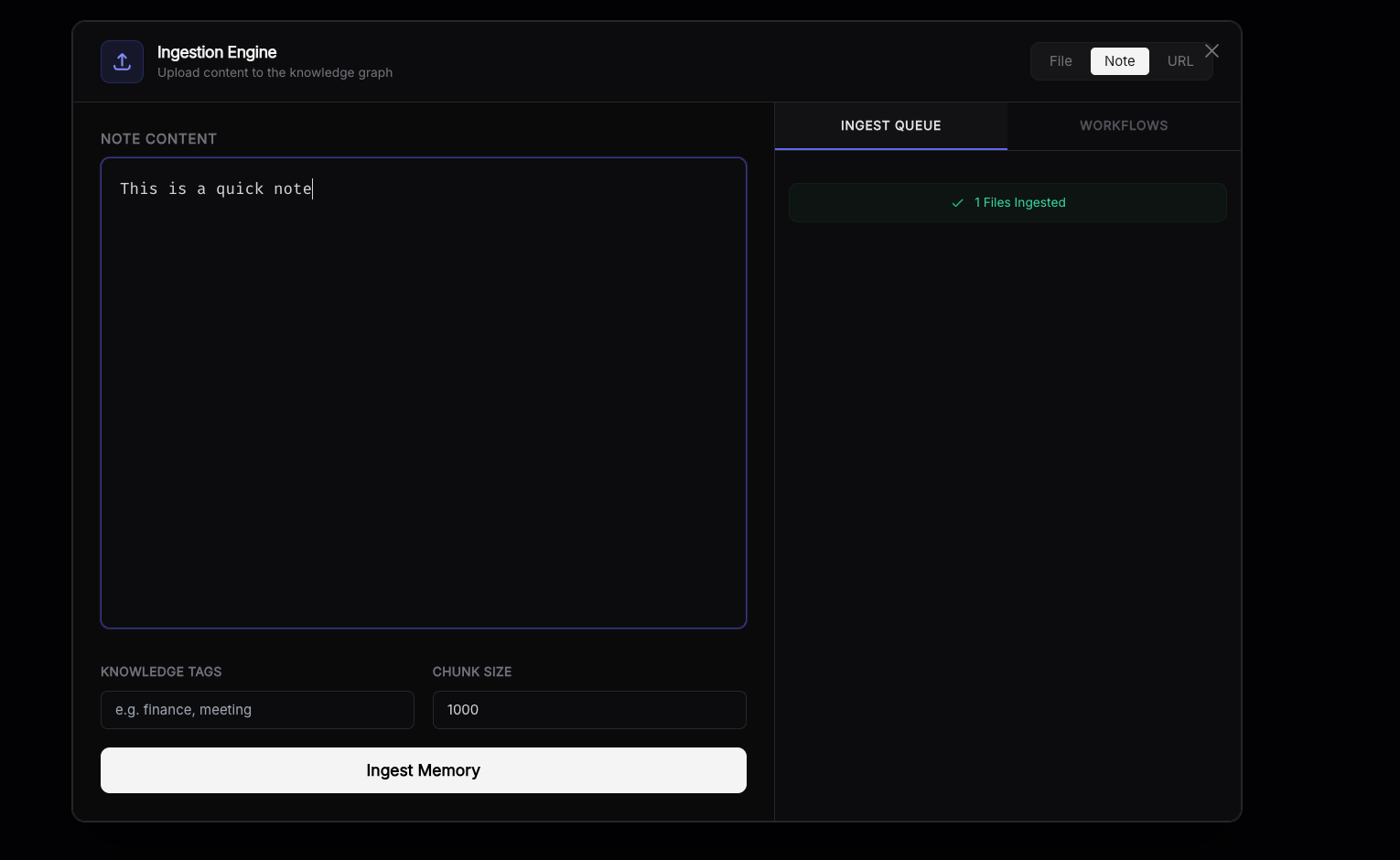Click the NOTE CONTENT label
Image resolution: width=1400 pixels, height=860 pixels.
point(158,139)
